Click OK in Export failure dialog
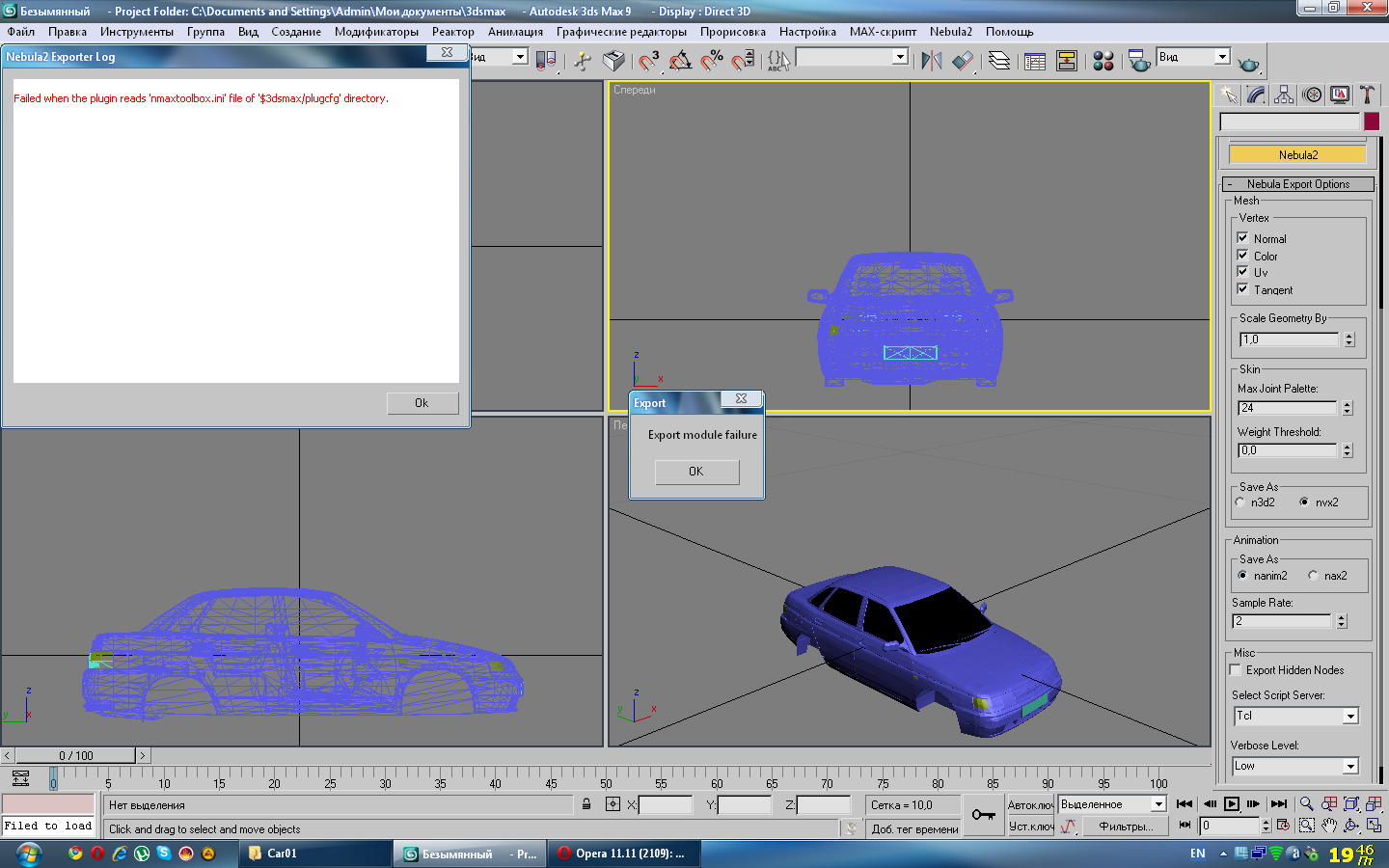The height and width of the screenshot is (868, 1389). pyautogui.click(x=696, y=472)
